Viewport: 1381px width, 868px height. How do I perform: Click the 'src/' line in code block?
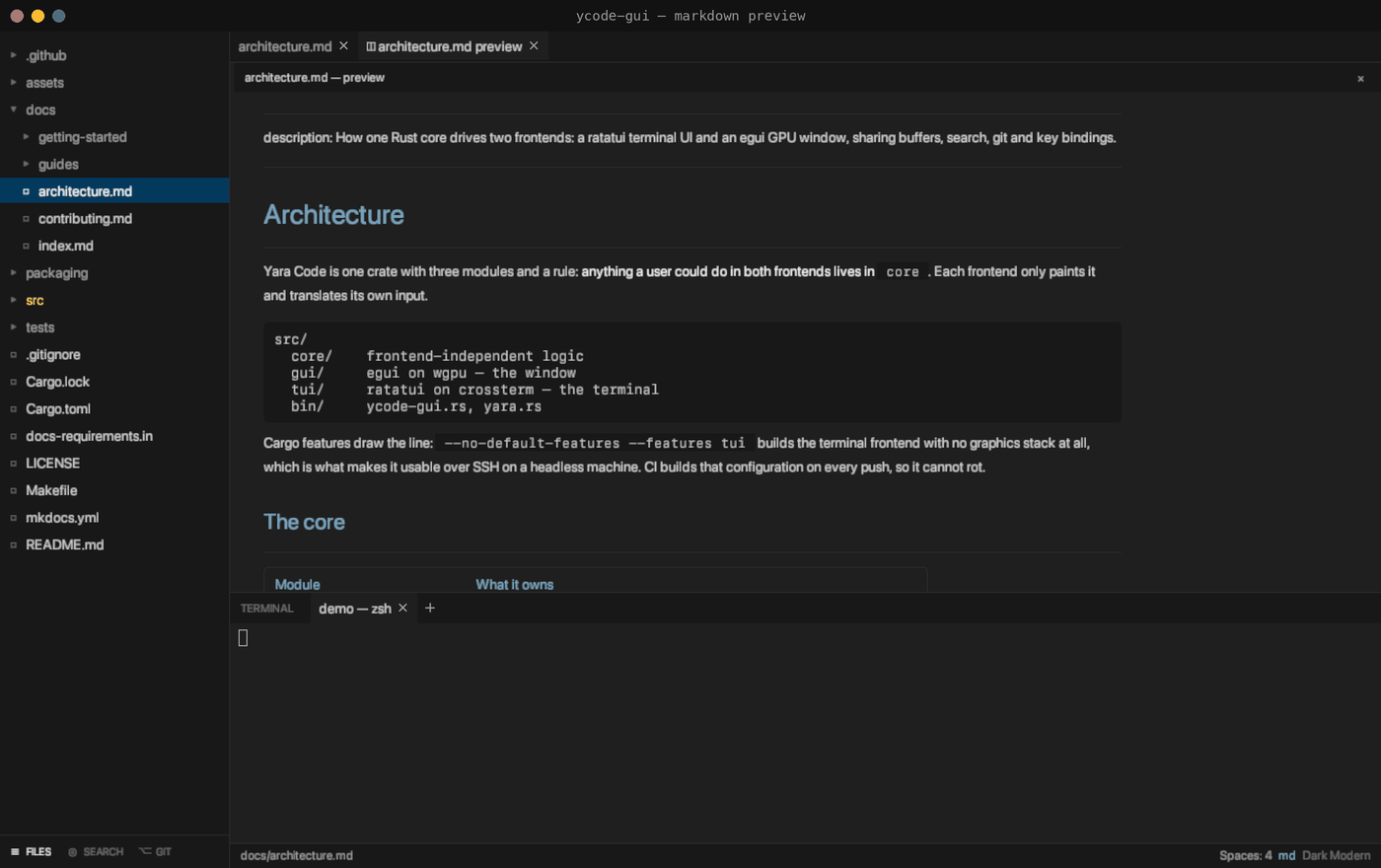pyautogui.click(x=291, y=339)
